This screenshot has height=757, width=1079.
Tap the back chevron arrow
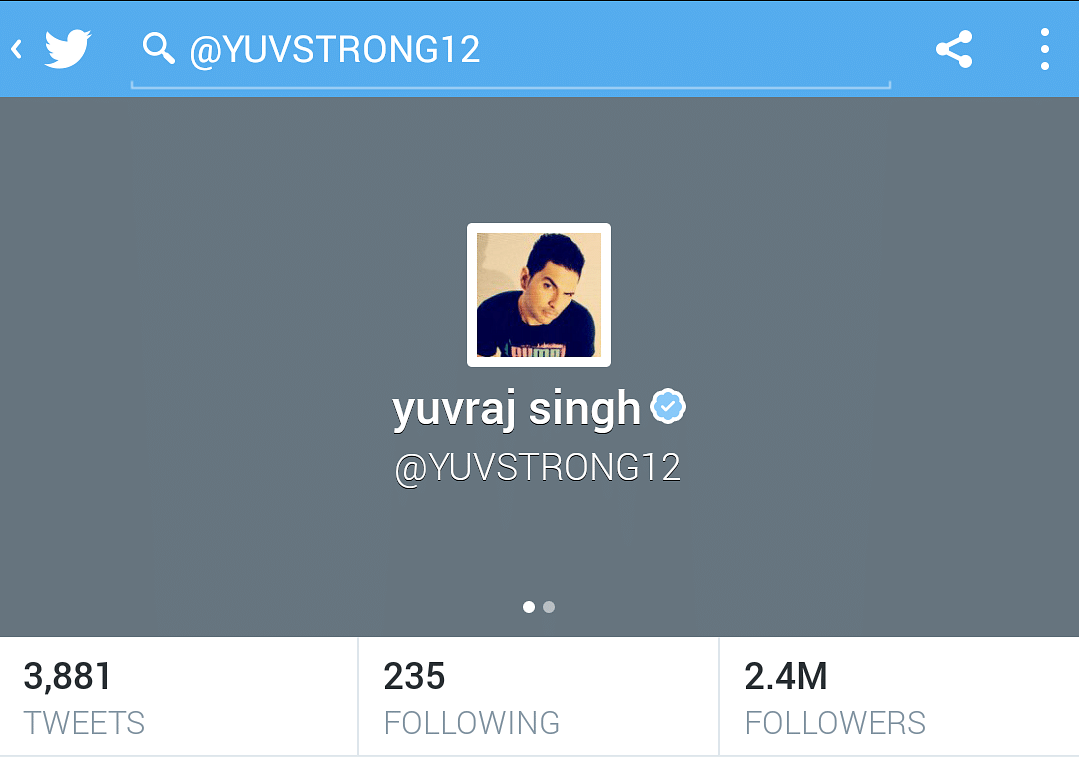coord(17,49)
